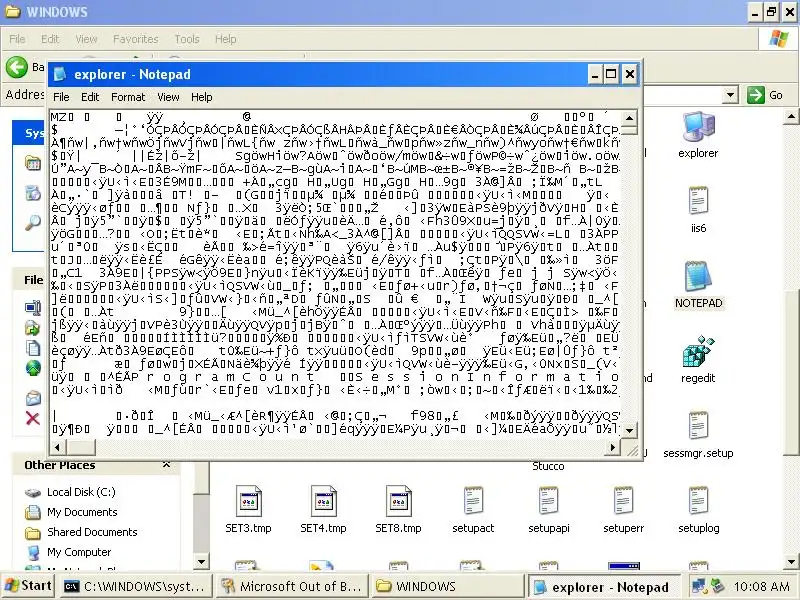Click Notepad horizontal scrollbar right arrow
Screen dimensions: 800x600
[x=613, y=447]
